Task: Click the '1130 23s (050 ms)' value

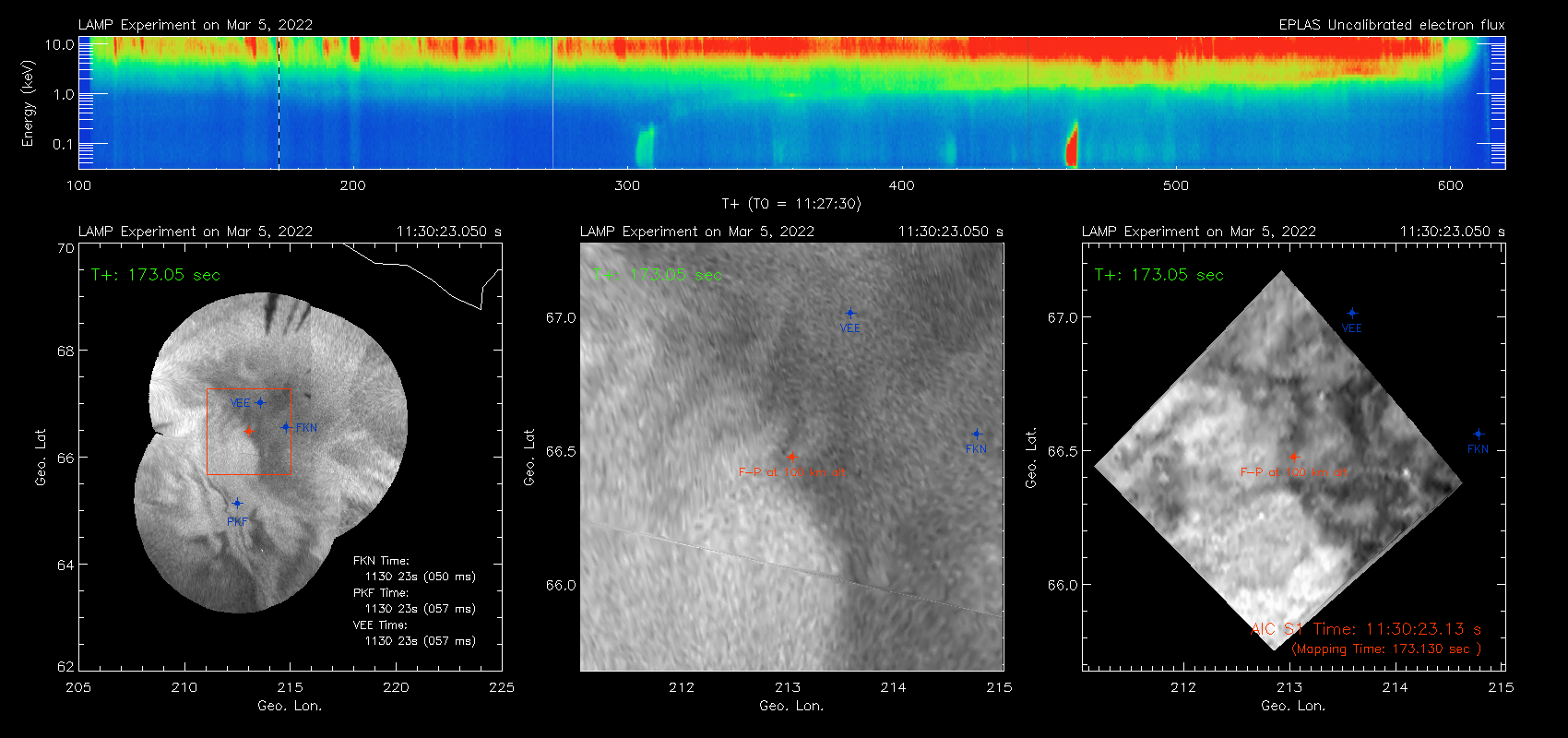Action: coord(421,577)
